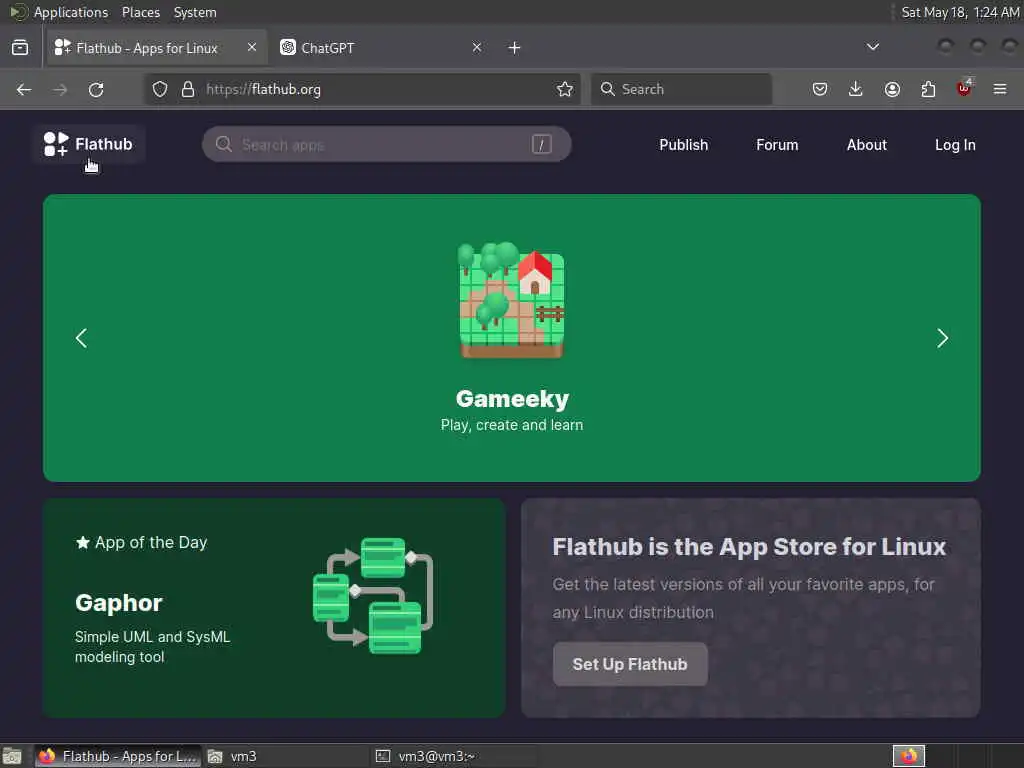Screen dimensions: 1024x768
Task: Click the date and time clock
Action: (x=960, y=12)
